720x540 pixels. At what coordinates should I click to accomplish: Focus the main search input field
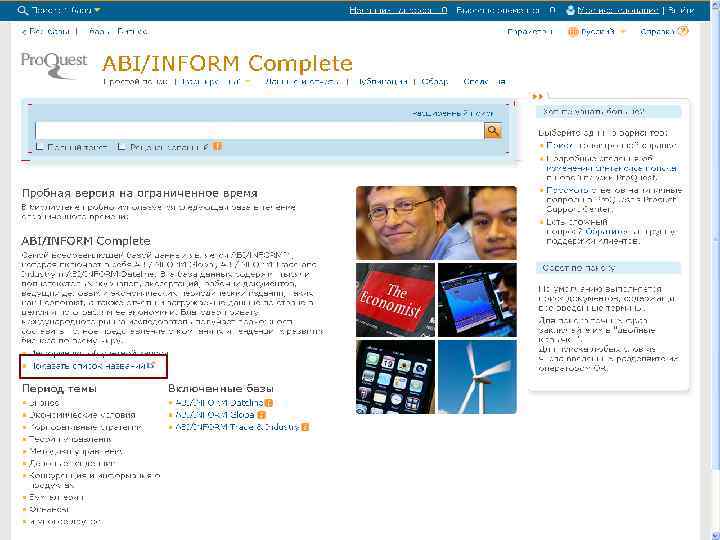click(x=259, y=131)
